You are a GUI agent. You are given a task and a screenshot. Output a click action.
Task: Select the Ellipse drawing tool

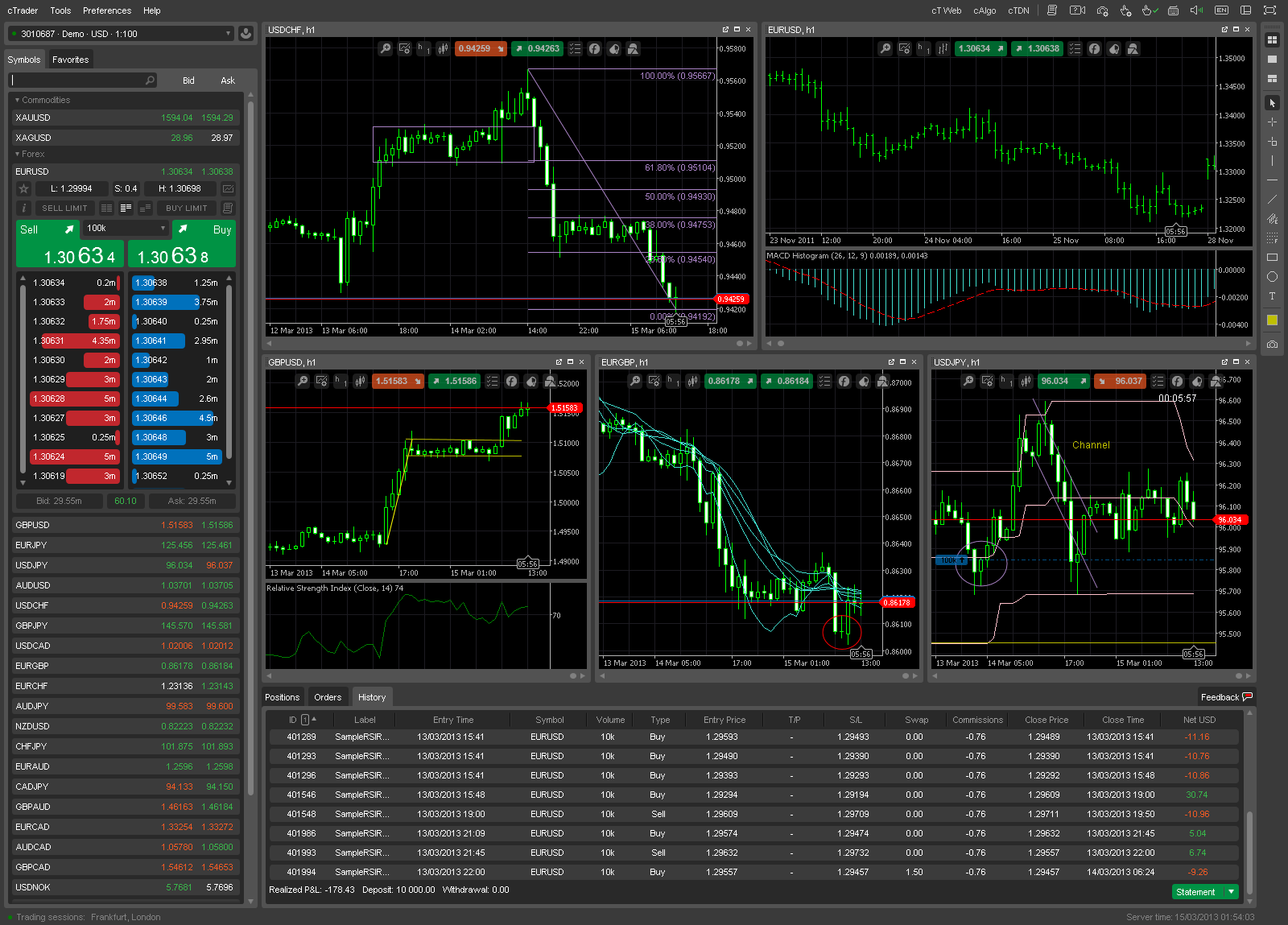1273,276
